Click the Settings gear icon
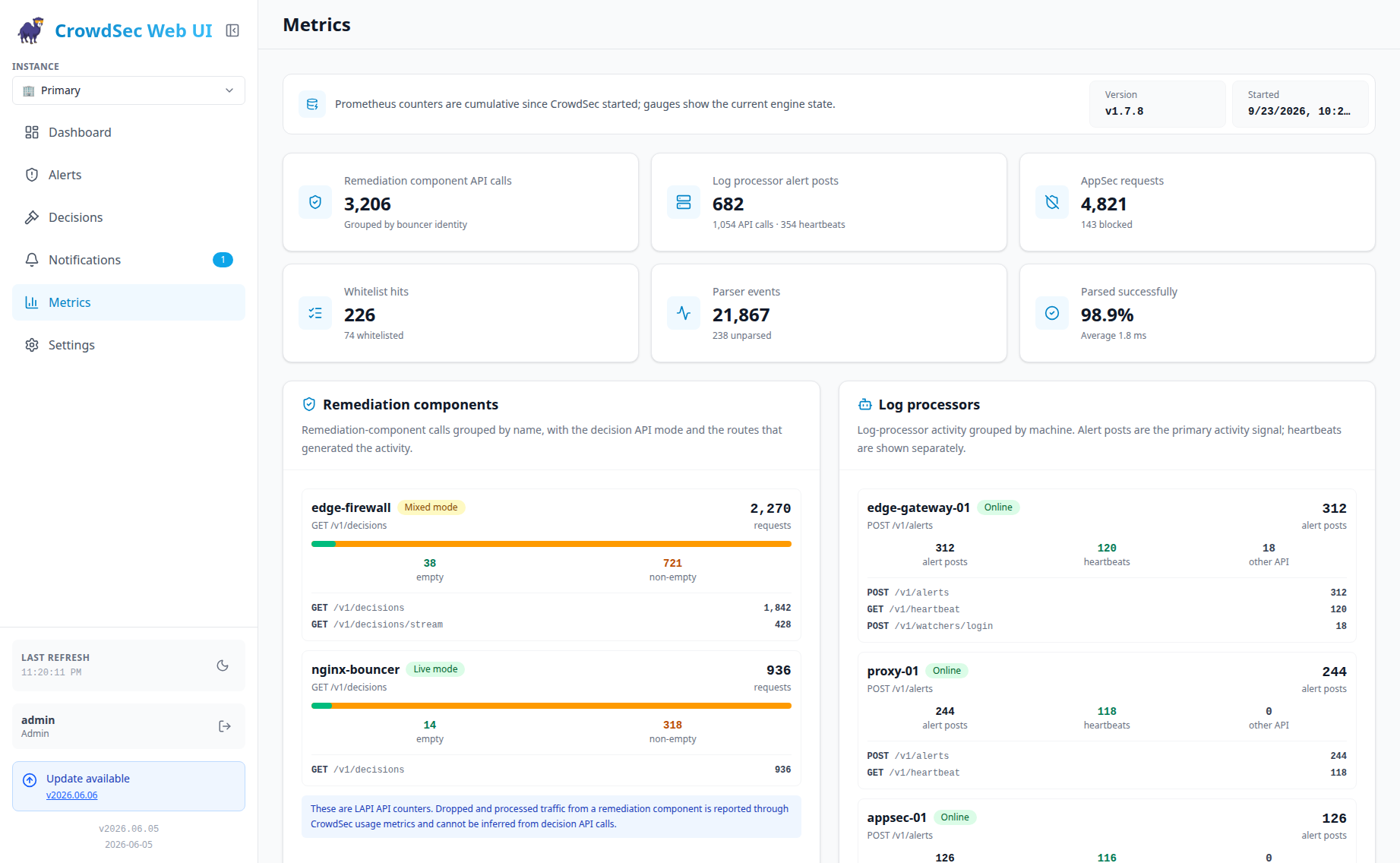 click(x=32, y=345)
